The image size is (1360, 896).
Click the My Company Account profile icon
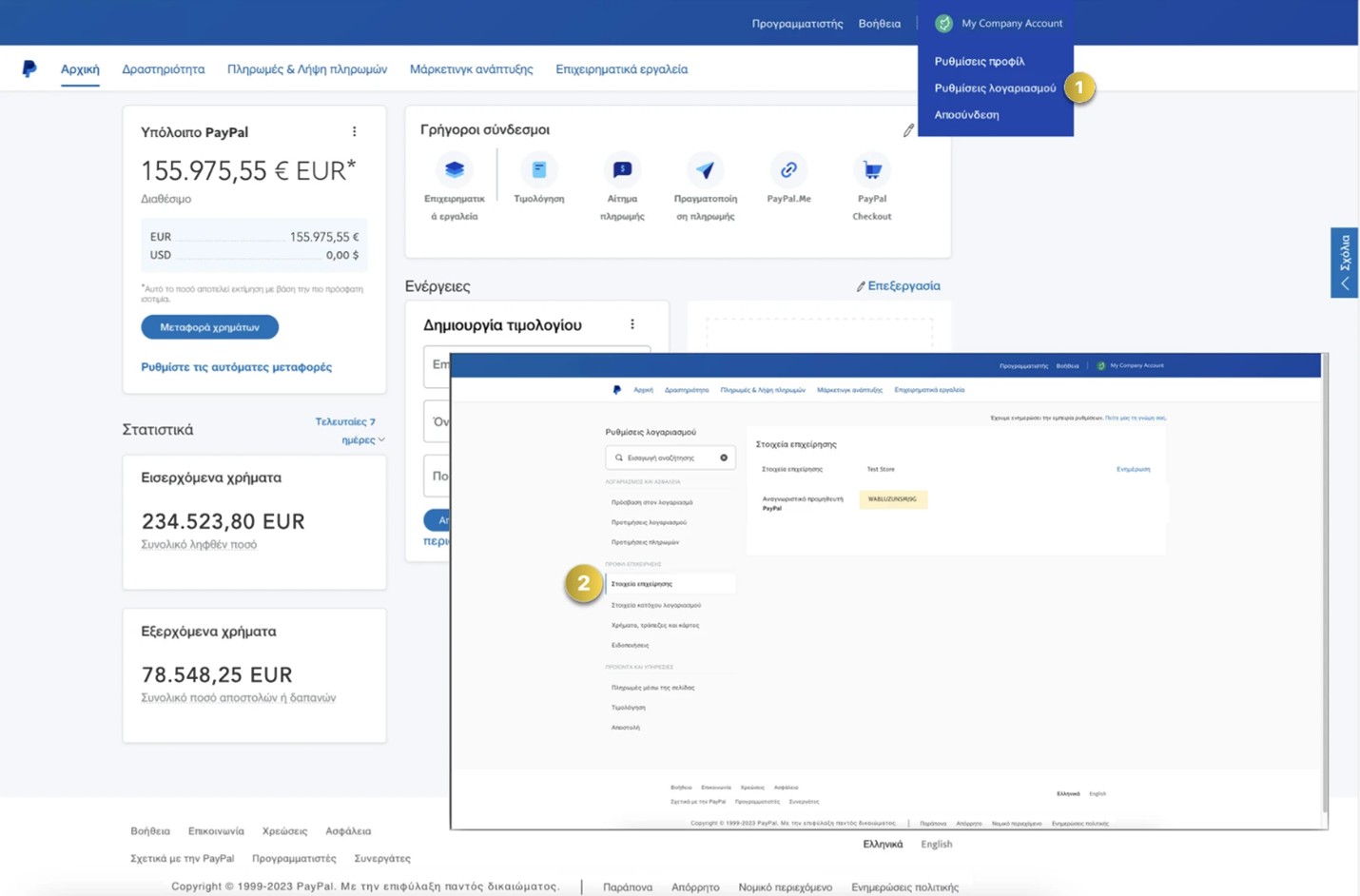[942, 23]
